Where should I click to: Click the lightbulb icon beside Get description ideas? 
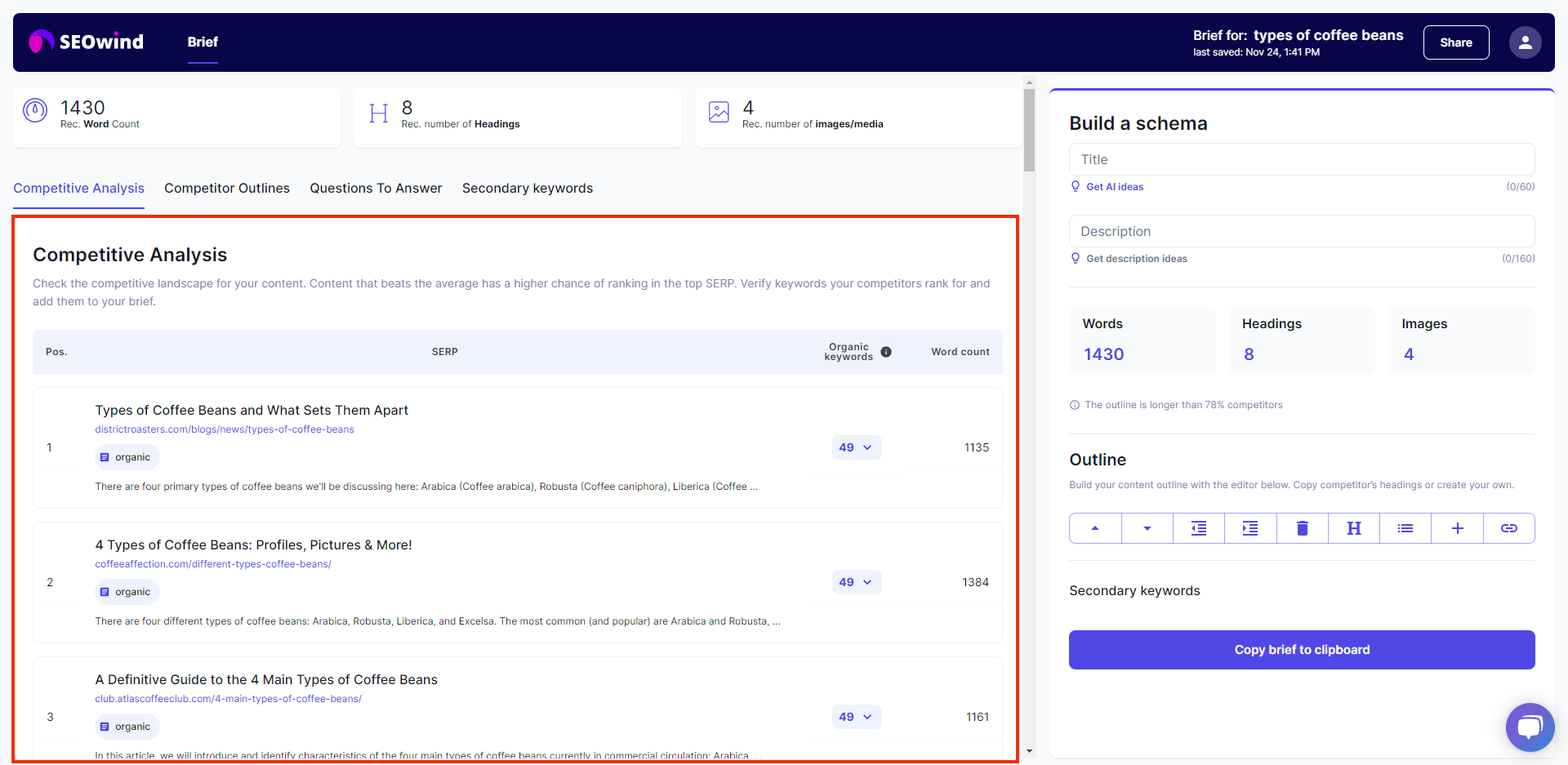coord(1076,258)
